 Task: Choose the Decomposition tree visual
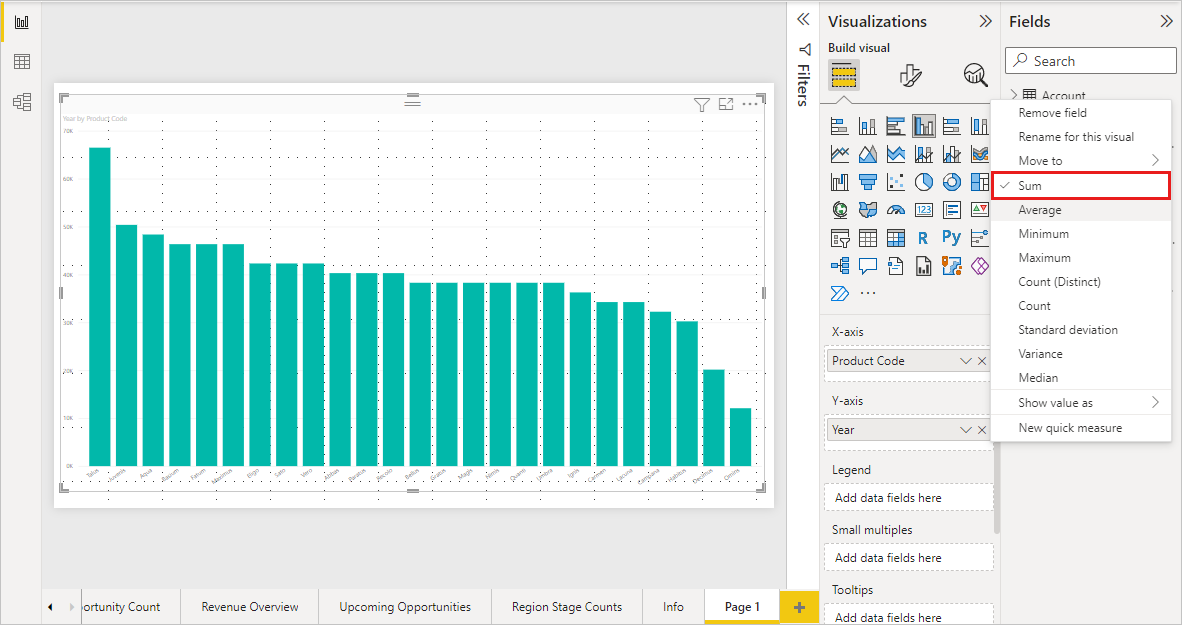pyautogui.click(x=840, y=265)
